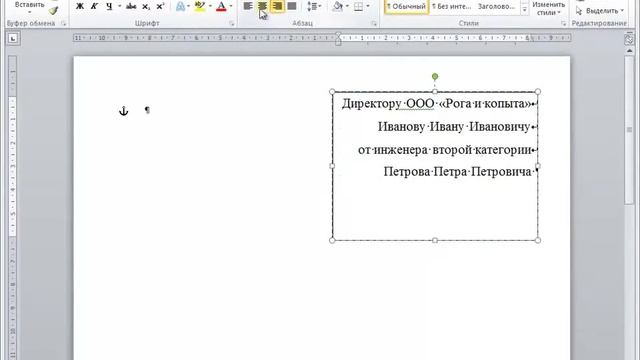The width and height of the screenshot is (640, 360).
Task: Underline text with the Ч button
Action: click(x=109, y=6)
